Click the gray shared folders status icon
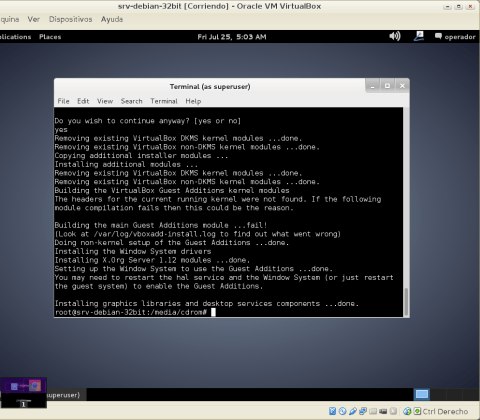 (373, 411)
